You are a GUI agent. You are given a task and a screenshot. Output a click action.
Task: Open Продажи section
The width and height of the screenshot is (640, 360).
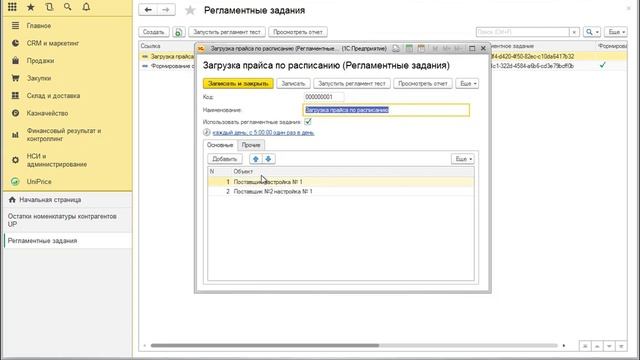(40, 61)
